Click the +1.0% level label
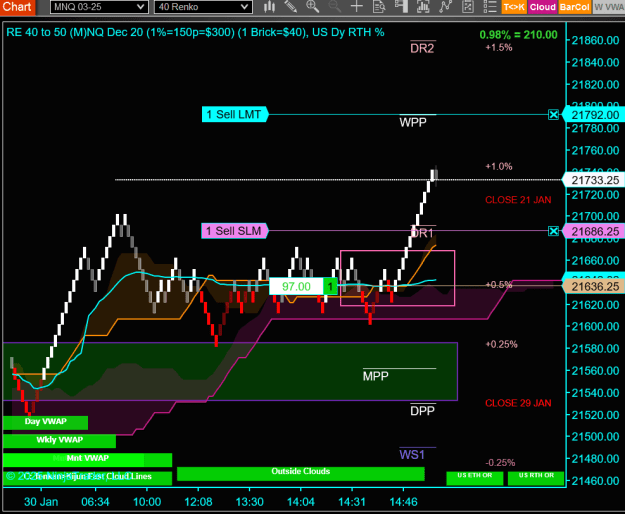625x514 pixels. (x=499, y=167)
